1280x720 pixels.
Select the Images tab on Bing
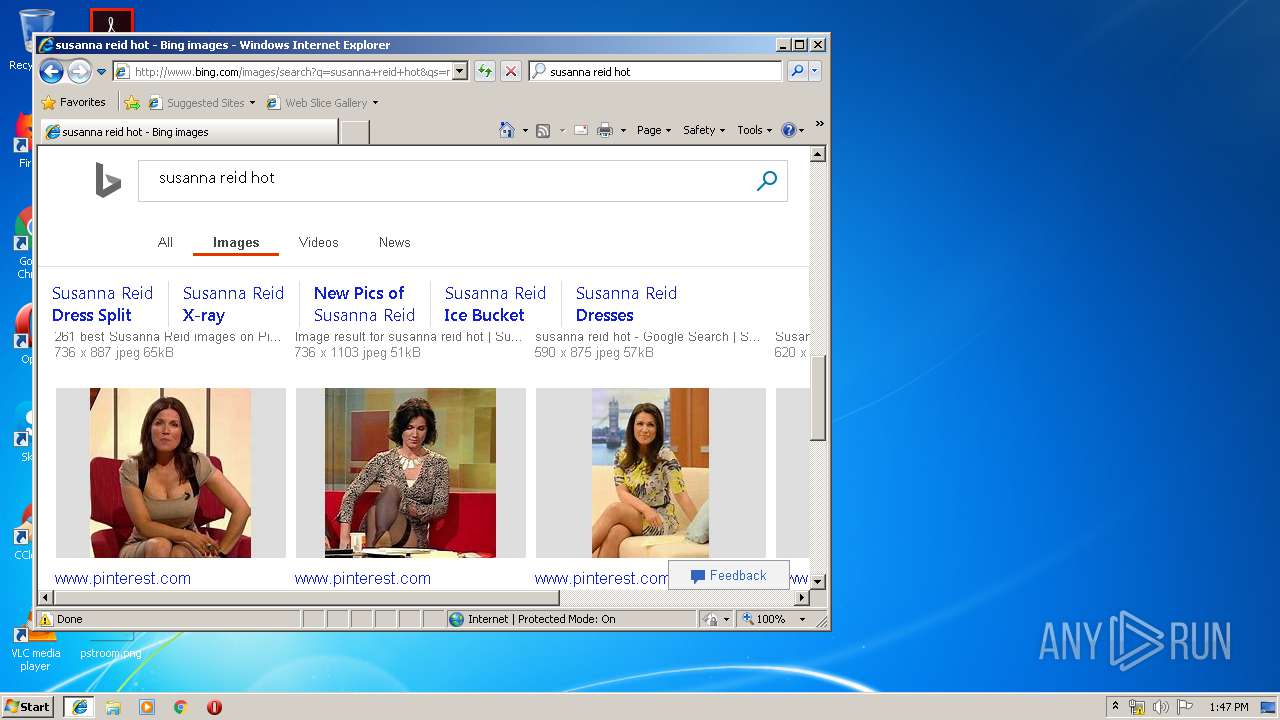[x=236, y=242]
